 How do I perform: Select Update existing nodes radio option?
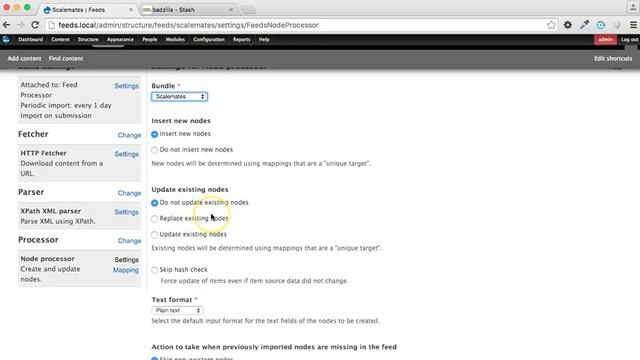(x=154, y=235)
